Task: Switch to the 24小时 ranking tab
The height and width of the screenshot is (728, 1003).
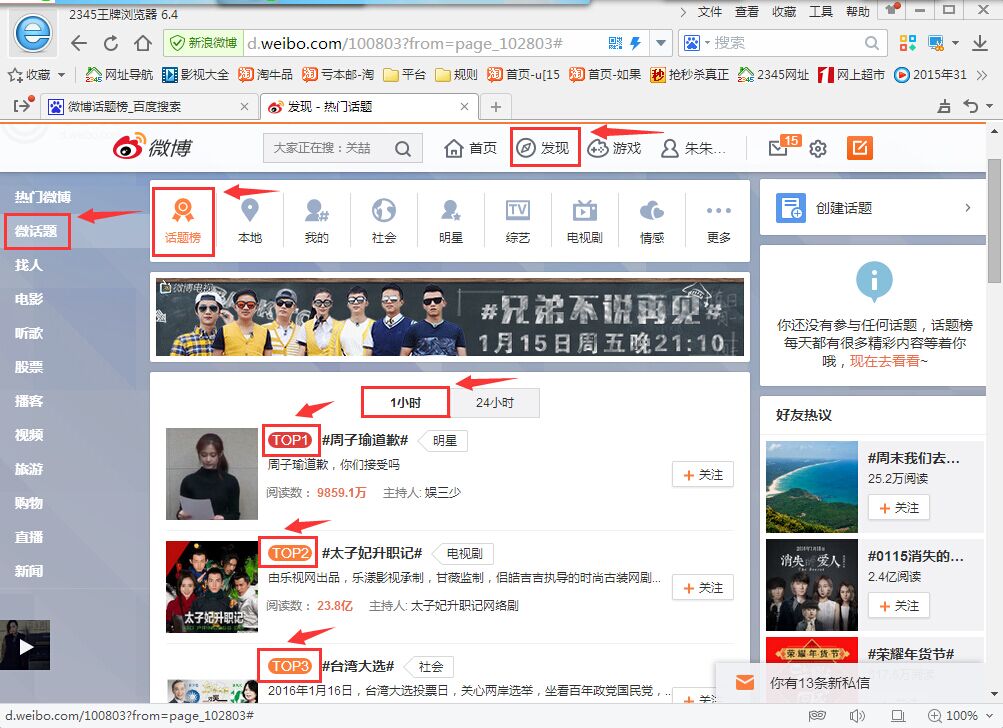Action: (x=494, y=403)
